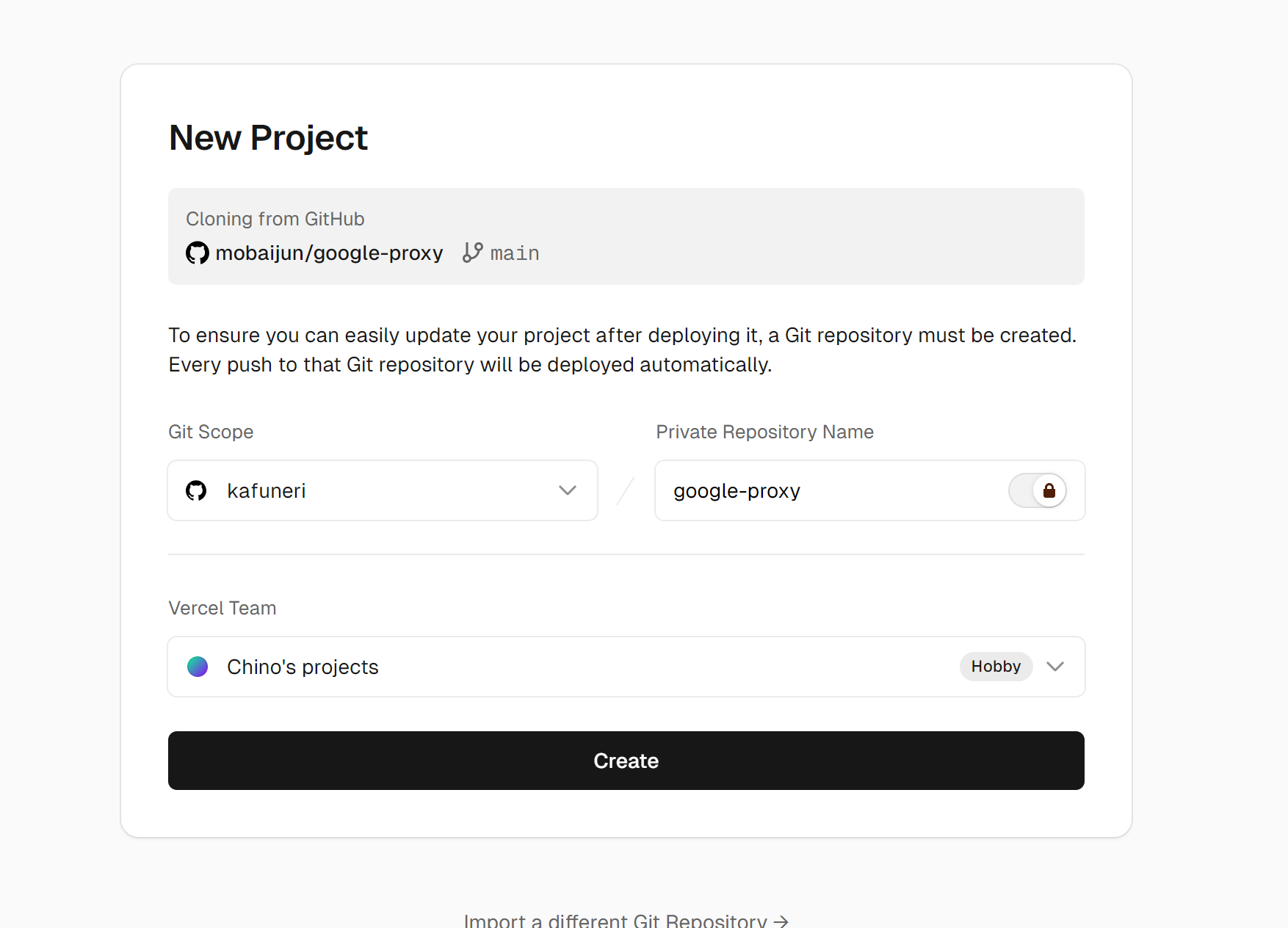Click the lock icon on the privacy switch

[1049, 490]
